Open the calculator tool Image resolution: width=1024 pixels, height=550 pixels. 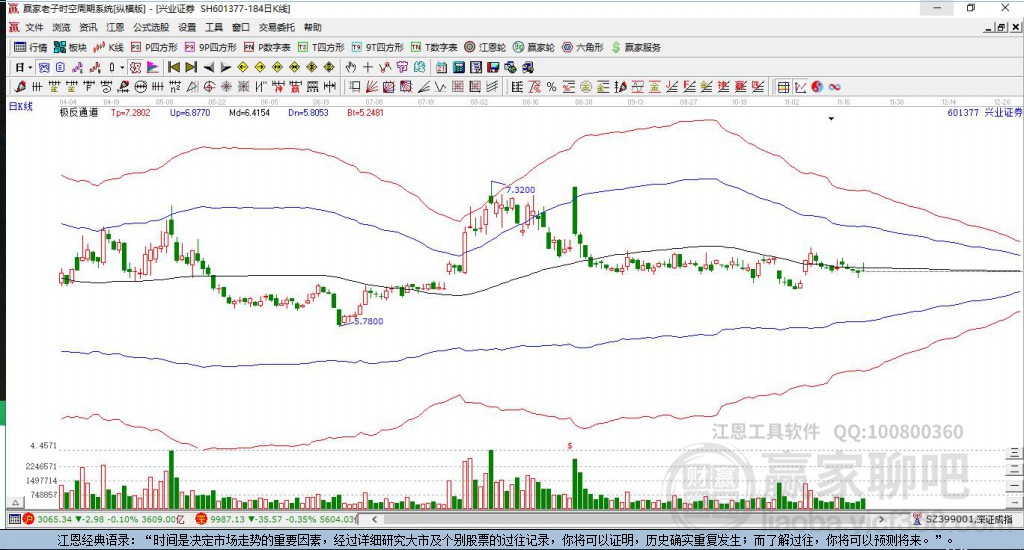458,67
